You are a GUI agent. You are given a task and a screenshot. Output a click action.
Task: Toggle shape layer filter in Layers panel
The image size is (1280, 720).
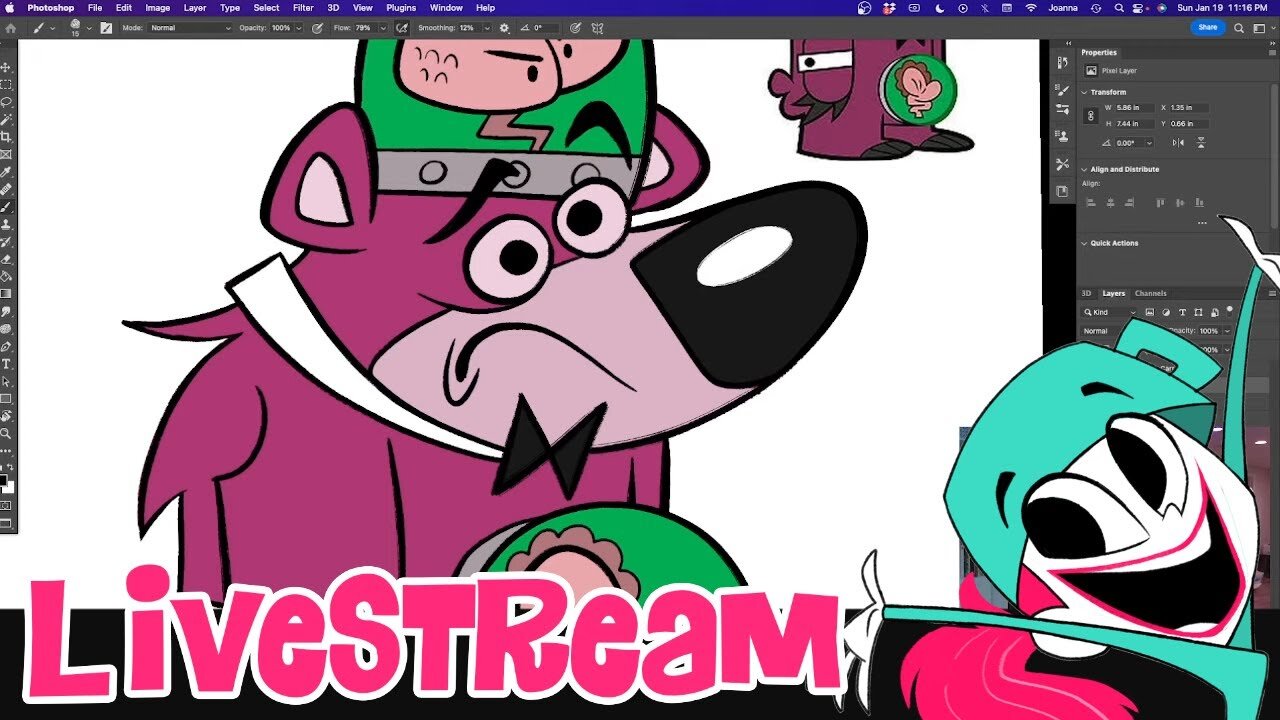1200,312
